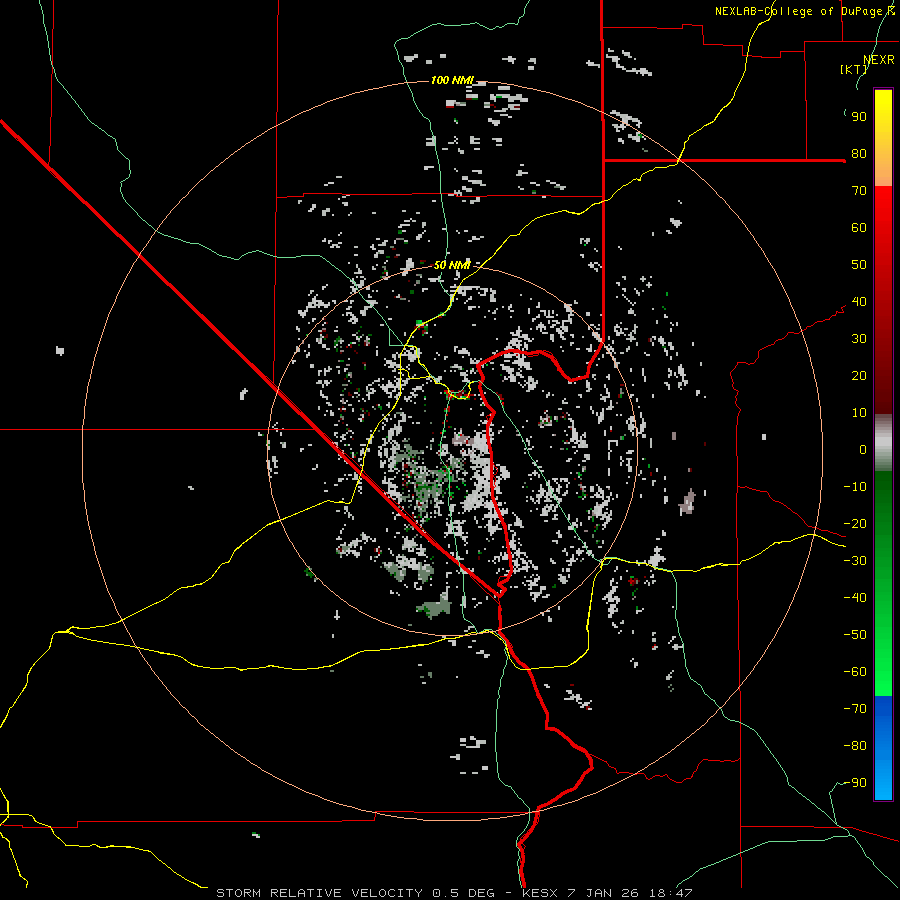
Task: Click the yellow top segment of colorbar
Action: click(x=883, y=138)
